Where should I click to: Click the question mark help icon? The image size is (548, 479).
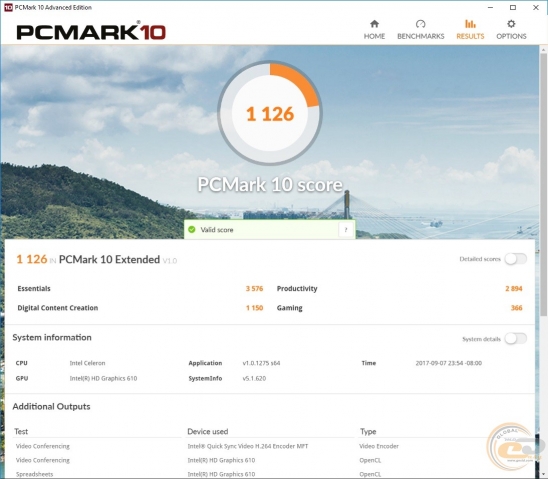click(346, 230)
